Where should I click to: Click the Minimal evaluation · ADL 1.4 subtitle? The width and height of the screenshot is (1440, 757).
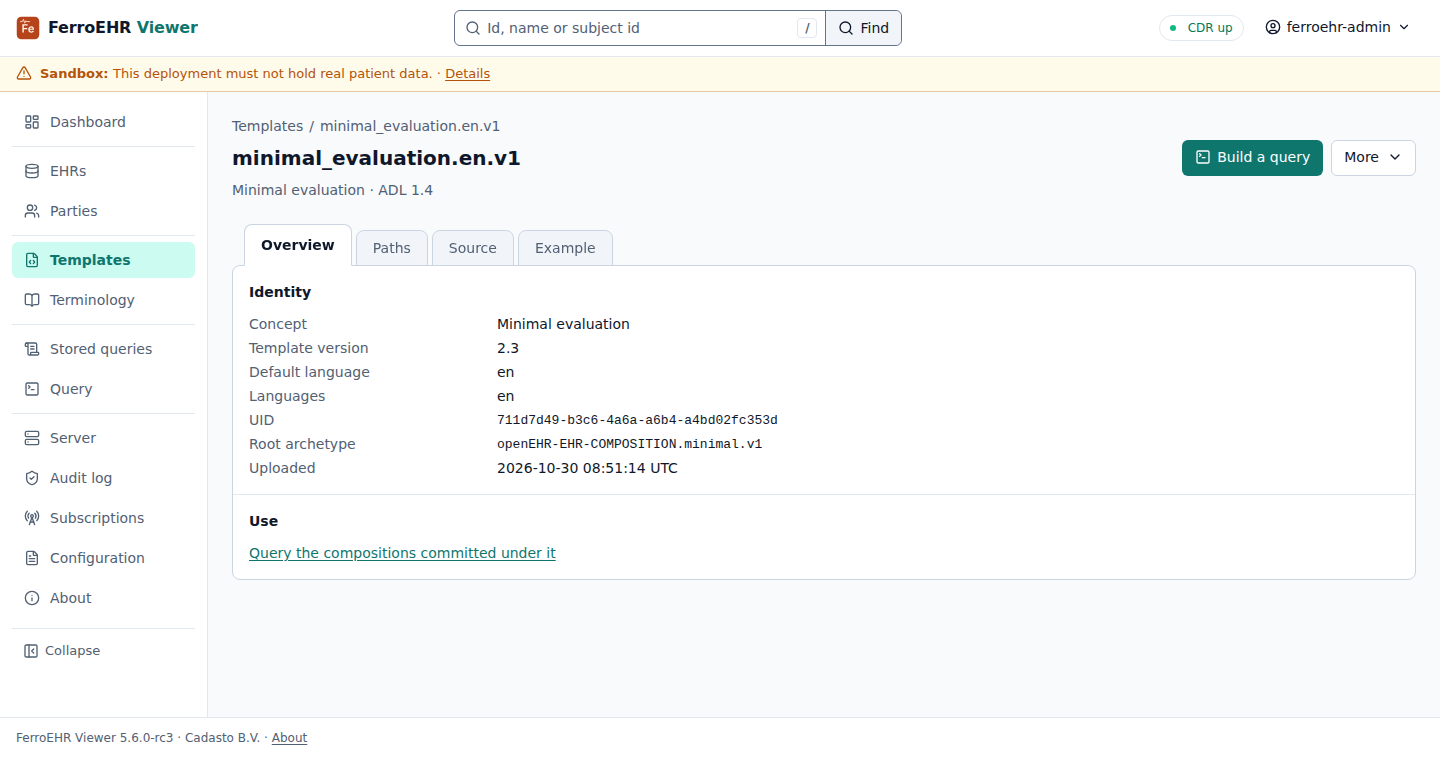[x=332, y=190]
